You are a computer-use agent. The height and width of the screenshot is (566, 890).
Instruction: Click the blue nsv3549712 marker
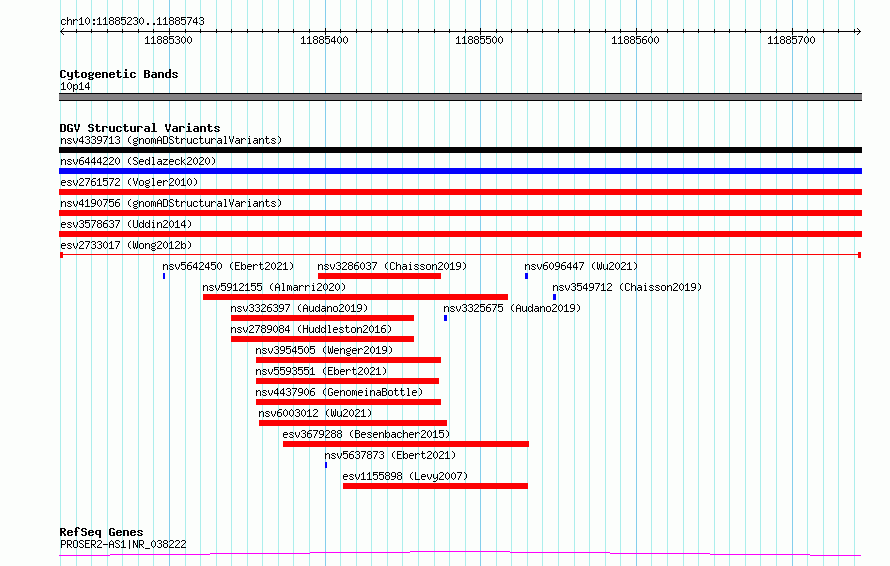555,297
